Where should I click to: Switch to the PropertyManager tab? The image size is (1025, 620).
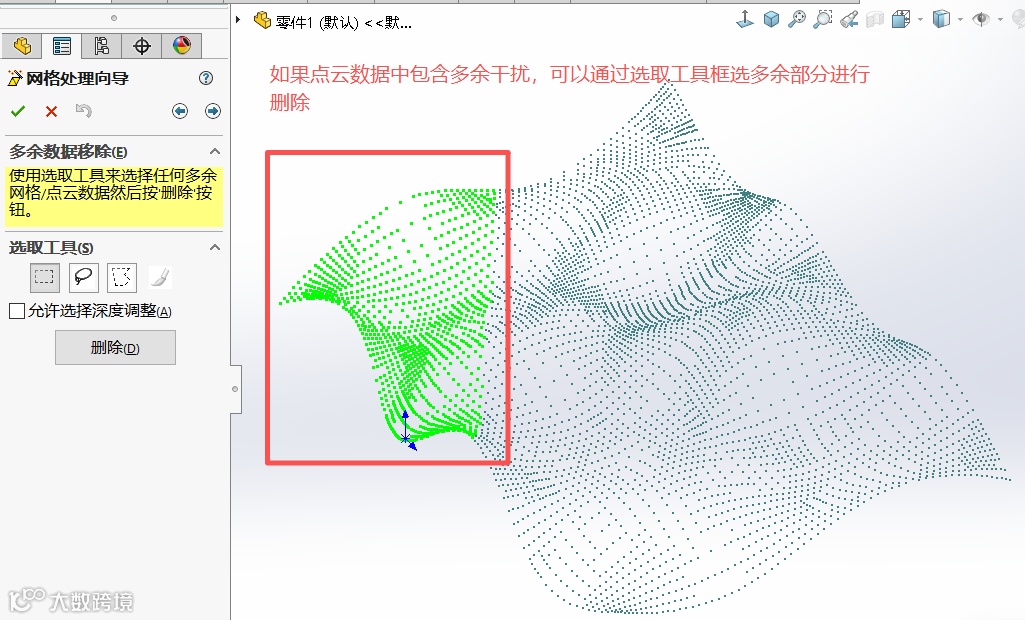tap(62, 46)
